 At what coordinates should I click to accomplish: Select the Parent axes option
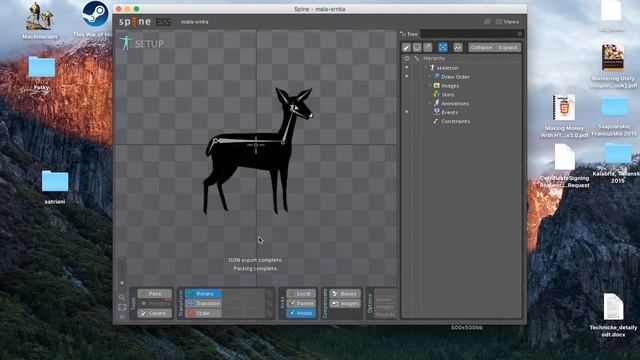pyautogui.click(x=301, y=304)
